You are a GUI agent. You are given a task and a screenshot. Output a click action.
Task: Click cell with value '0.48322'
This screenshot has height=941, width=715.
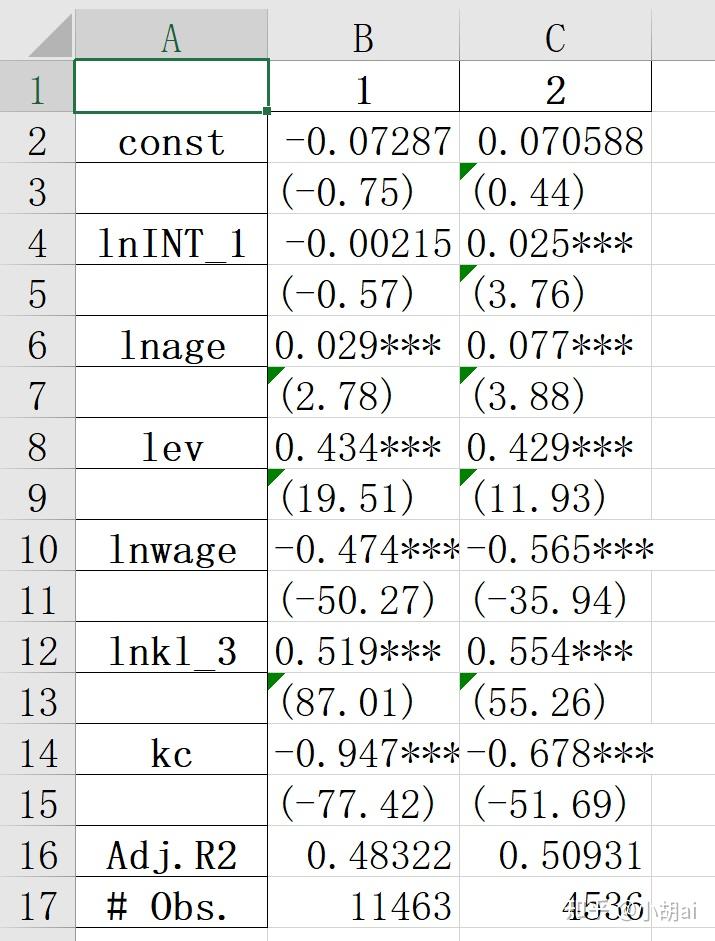[x=364, y=852]
